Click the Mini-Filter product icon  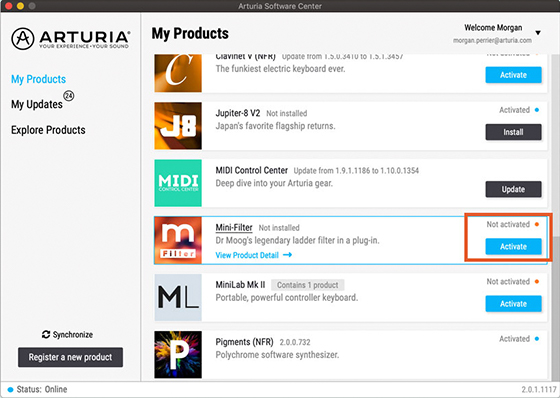178,240
